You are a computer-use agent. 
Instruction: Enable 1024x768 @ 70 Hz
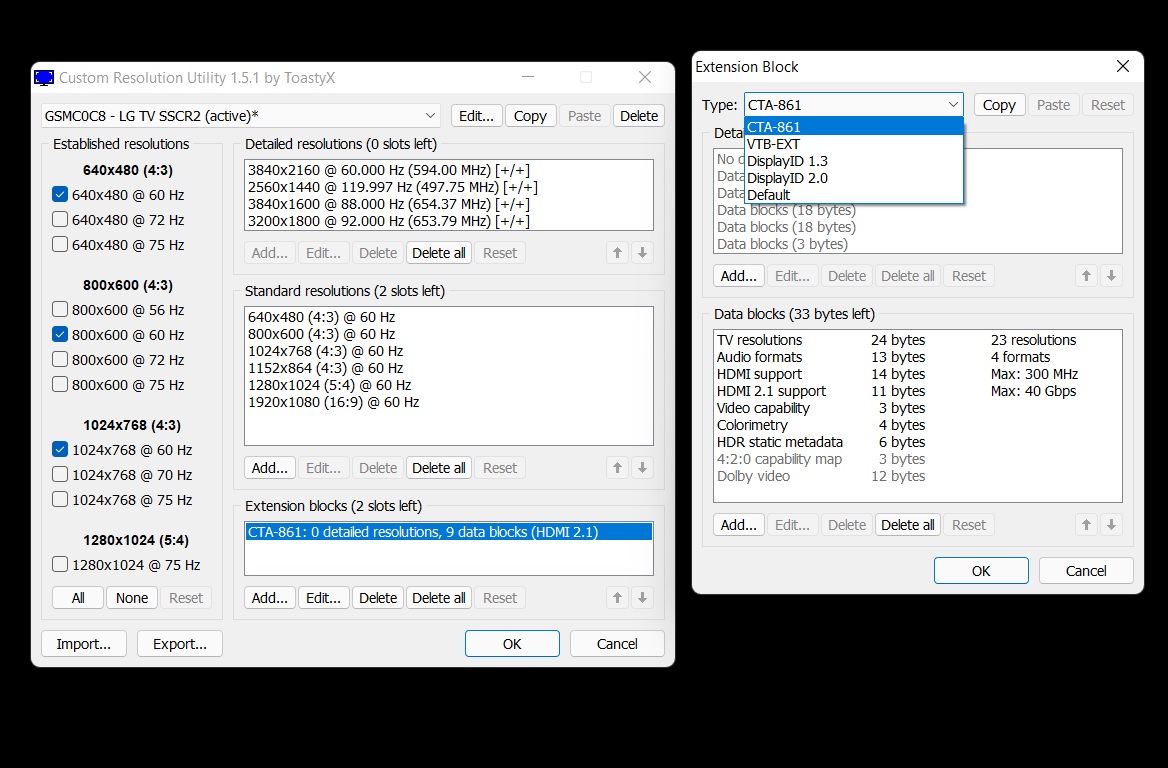(x=60, y=475)
